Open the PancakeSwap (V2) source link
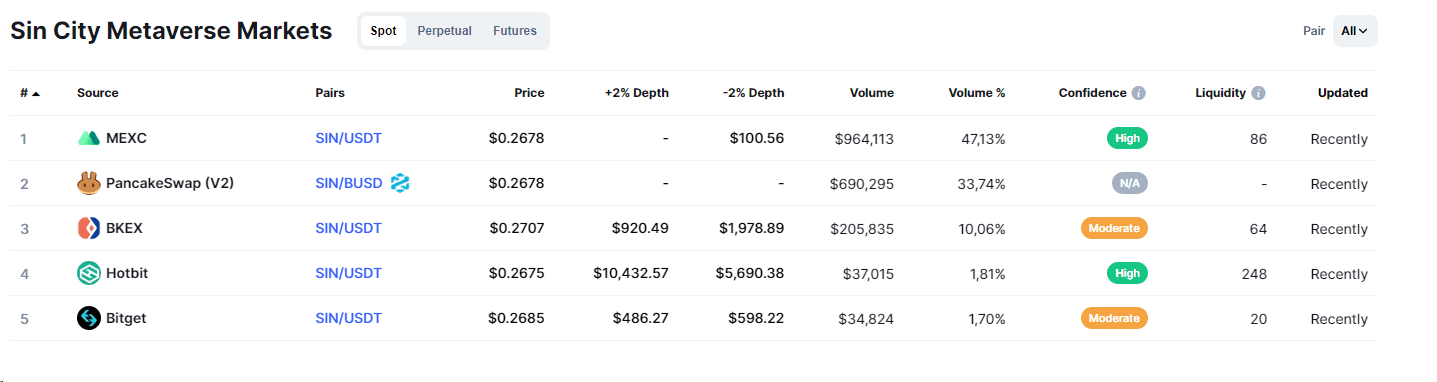This screenshot has height=382, width=1437. 170,183
